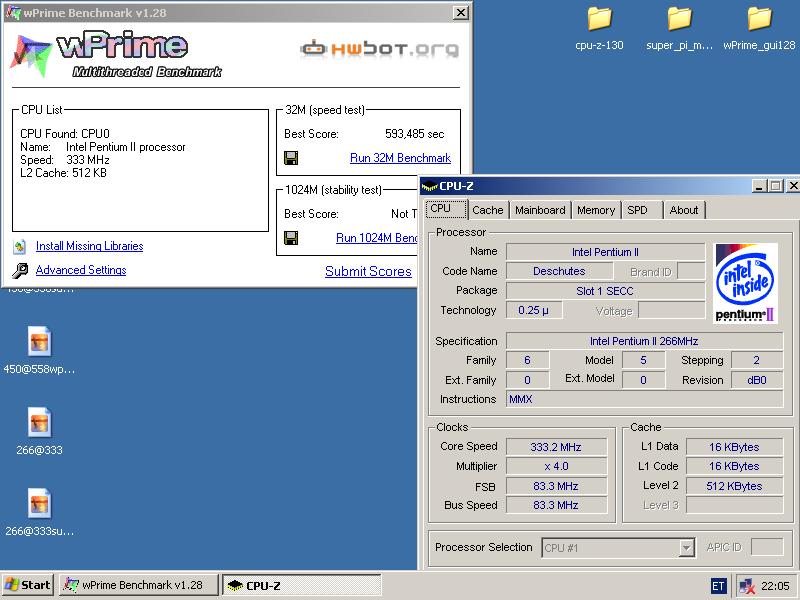Select the 266@333 desktop file icon
The width and height of the screenshot is (800, 600).
(39, 422)
